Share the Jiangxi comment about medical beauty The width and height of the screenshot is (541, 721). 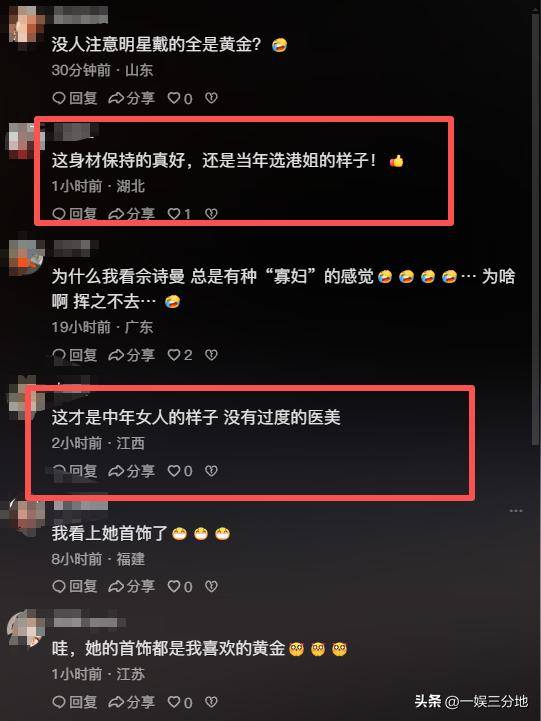131,471
